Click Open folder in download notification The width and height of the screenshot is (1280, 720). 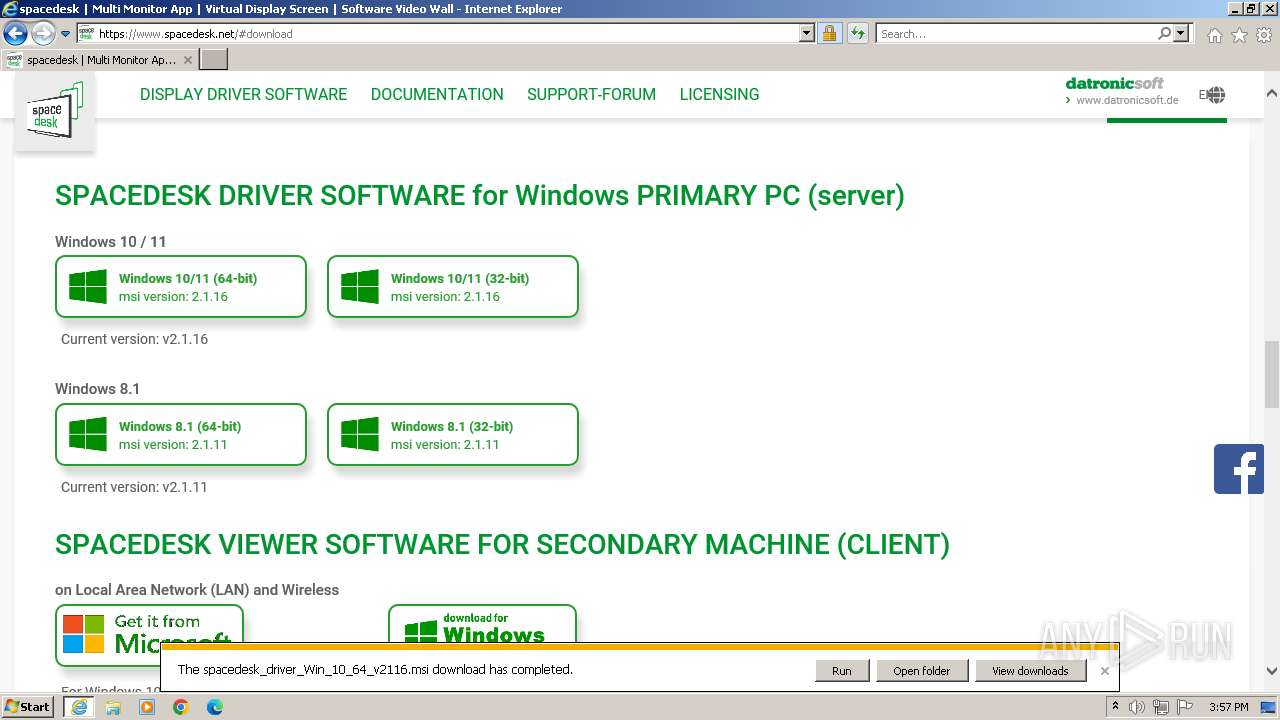tap(922, 671)
